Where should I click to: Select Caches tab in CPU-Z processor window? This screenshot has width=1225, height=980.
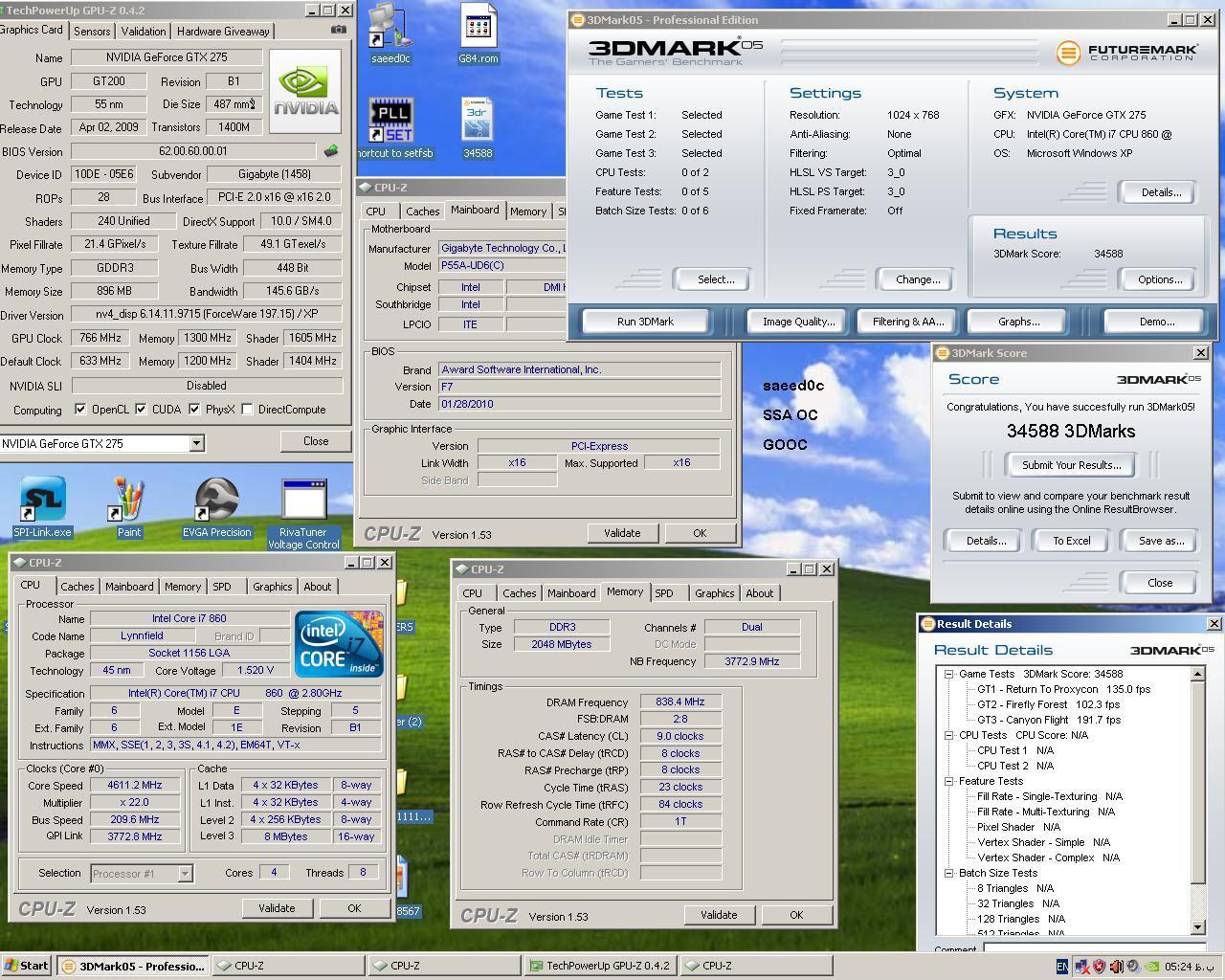pyautogui.click(x=78, y=587)
